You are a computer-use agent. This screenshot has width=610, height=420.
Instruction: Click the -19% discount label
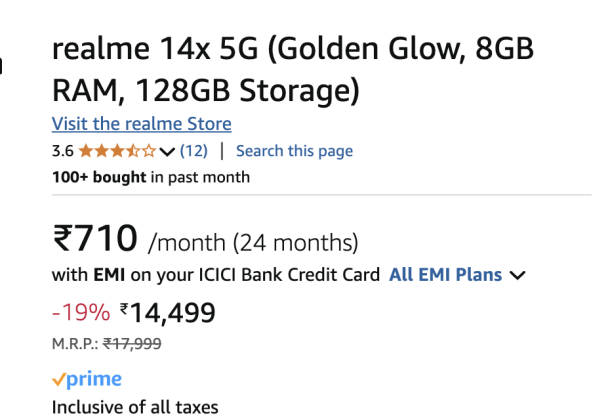pyautogui.click(x=80, y=313)
